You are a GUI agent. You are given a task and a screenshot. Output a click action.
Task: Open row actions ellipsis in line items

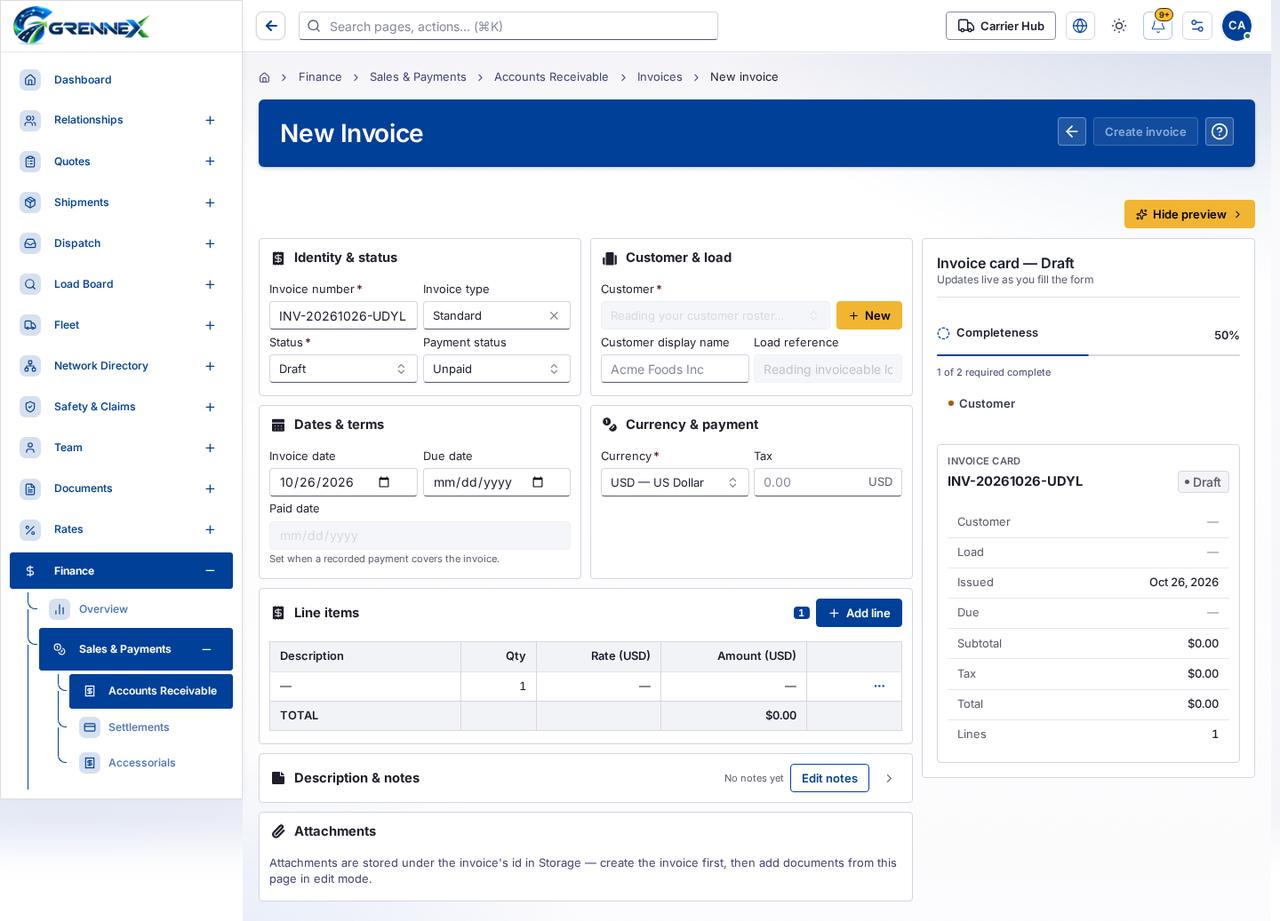(x=879, y=686)
